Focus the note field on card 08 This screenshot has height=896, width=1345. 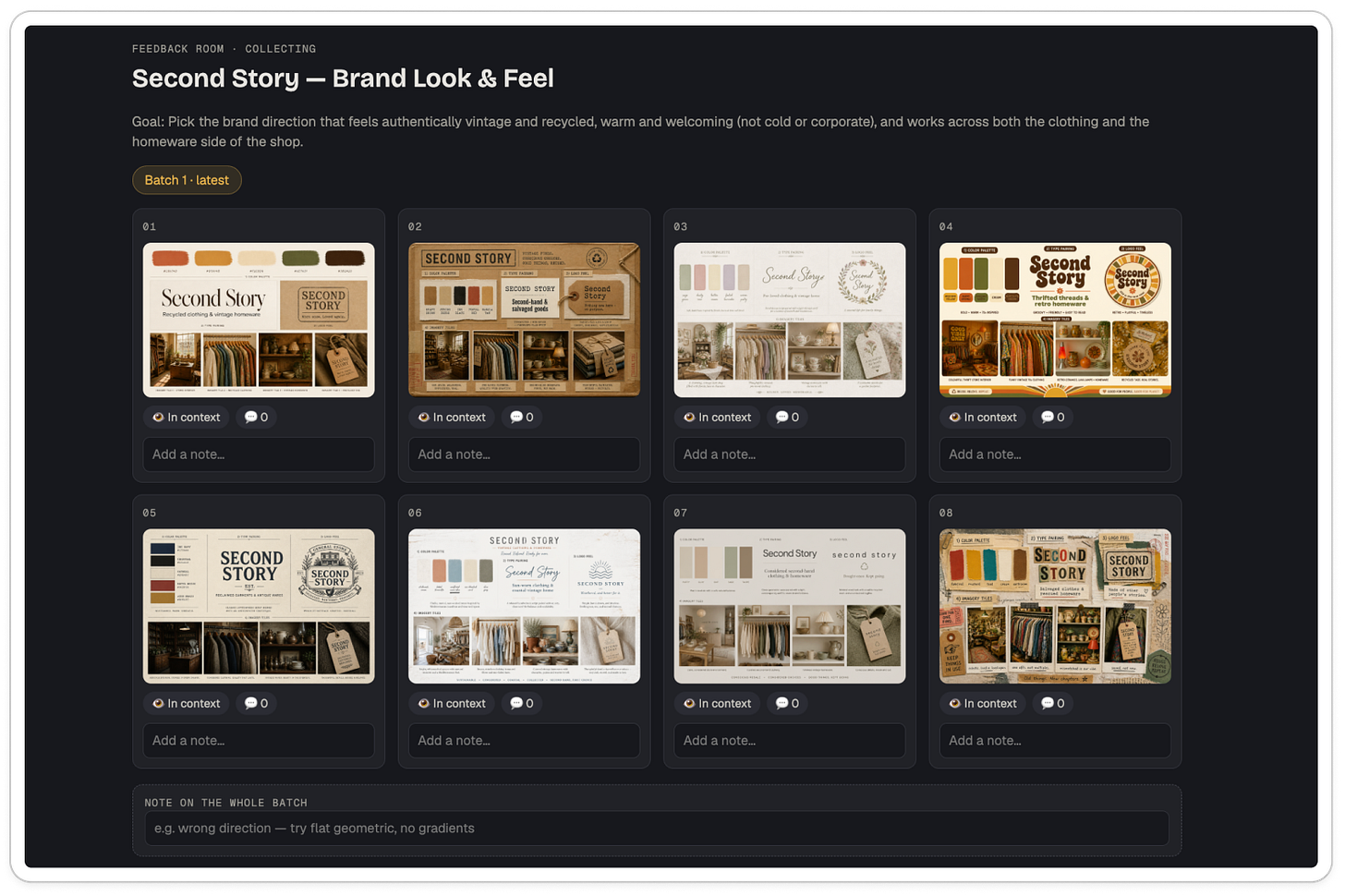1055,741
